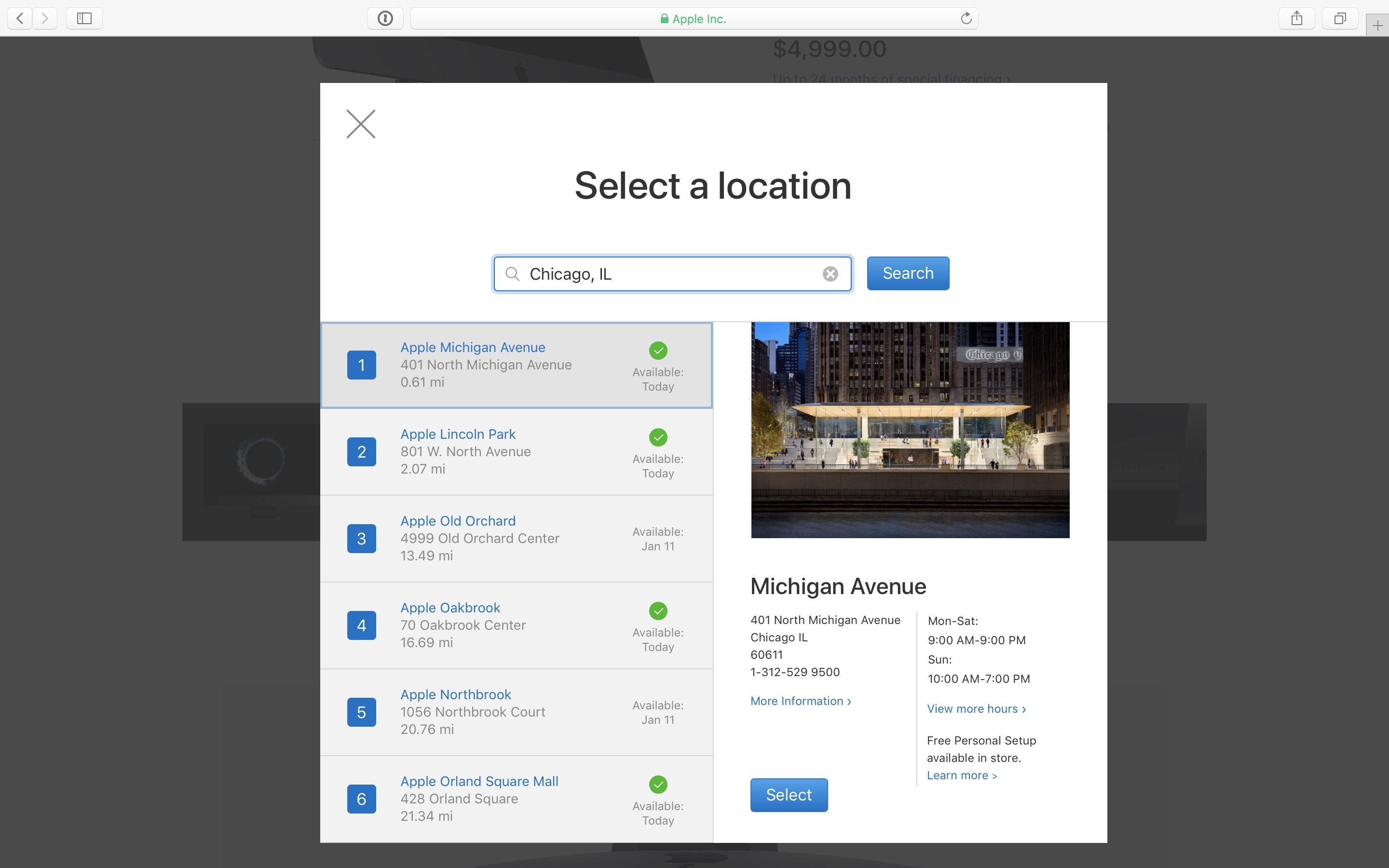Toggle the Safari sidebar button
1389x868 pixels.
(84, 18)
